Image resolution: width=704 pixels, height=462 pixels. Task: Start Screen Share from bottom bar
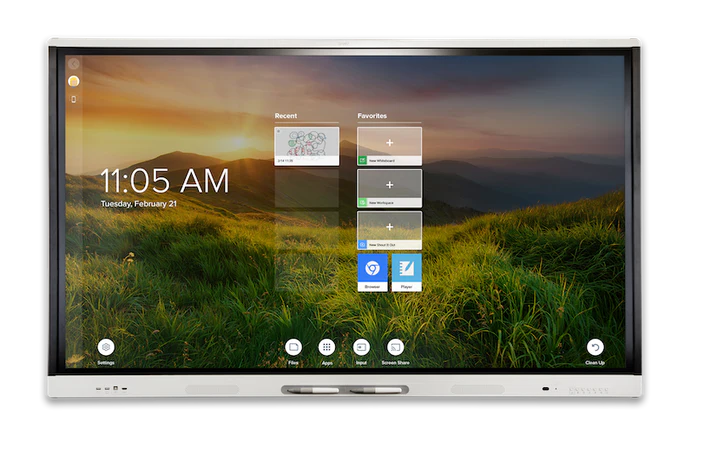pyautogui.click(x=395, y=347)
